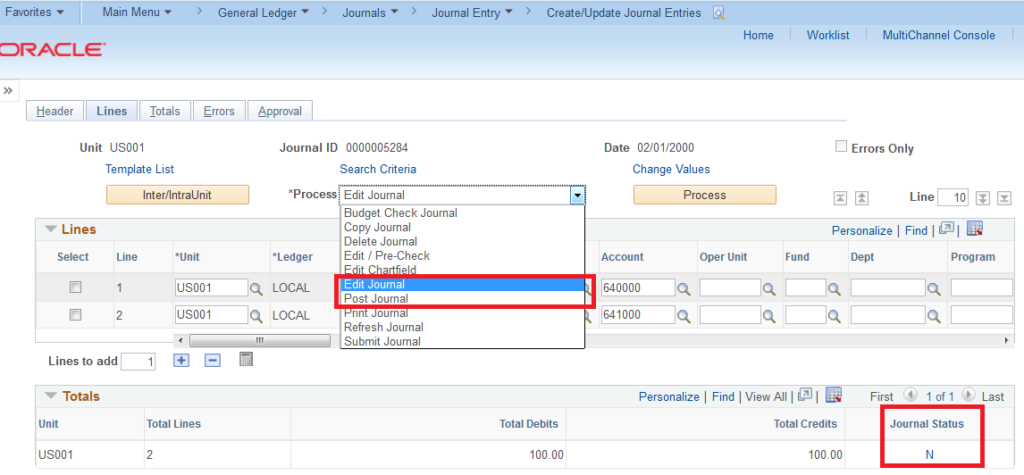
Task: Show next Totals row arrow
Action: [x=968, y=395]
